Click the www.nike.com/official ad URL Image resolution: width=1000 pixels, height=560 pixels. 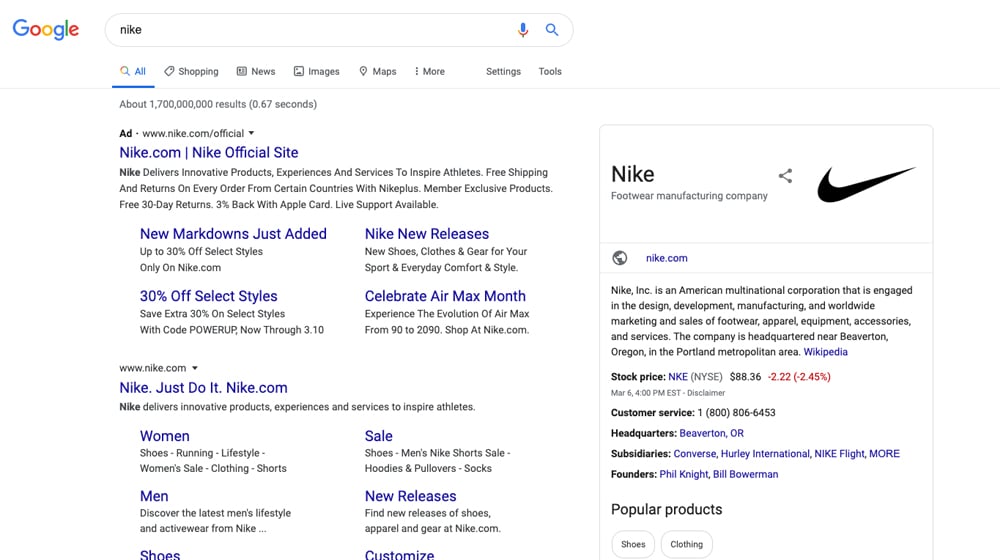pos(193,133)
